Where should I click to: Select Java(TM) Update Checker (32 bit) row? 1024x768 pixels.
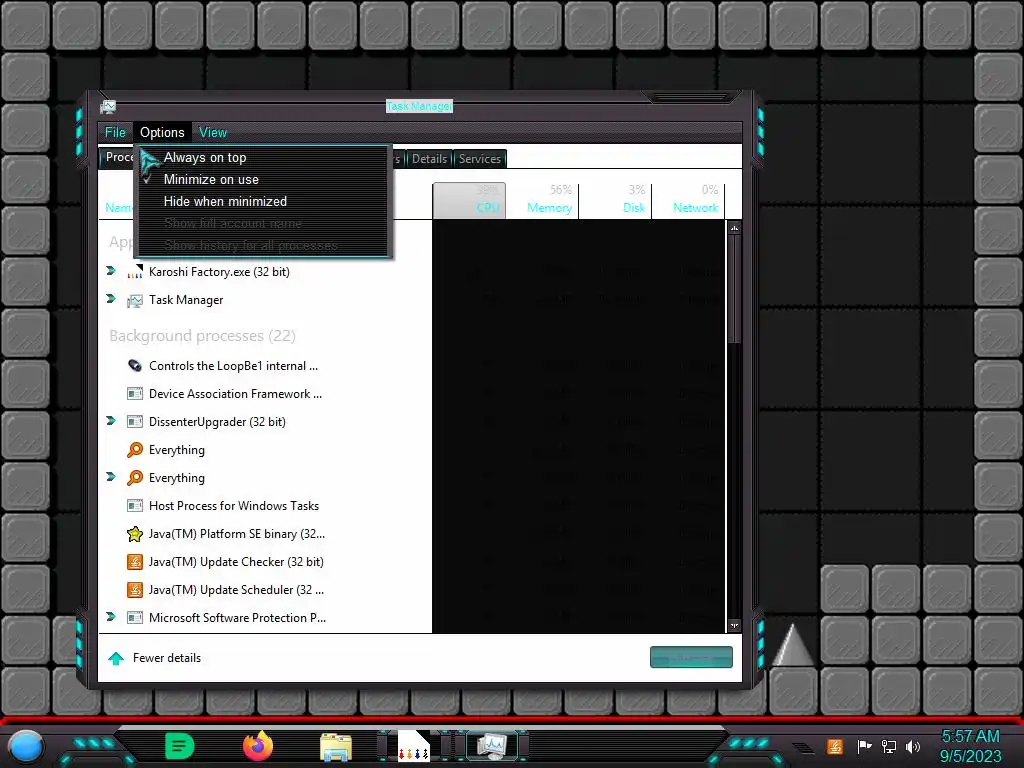[411, 562]
